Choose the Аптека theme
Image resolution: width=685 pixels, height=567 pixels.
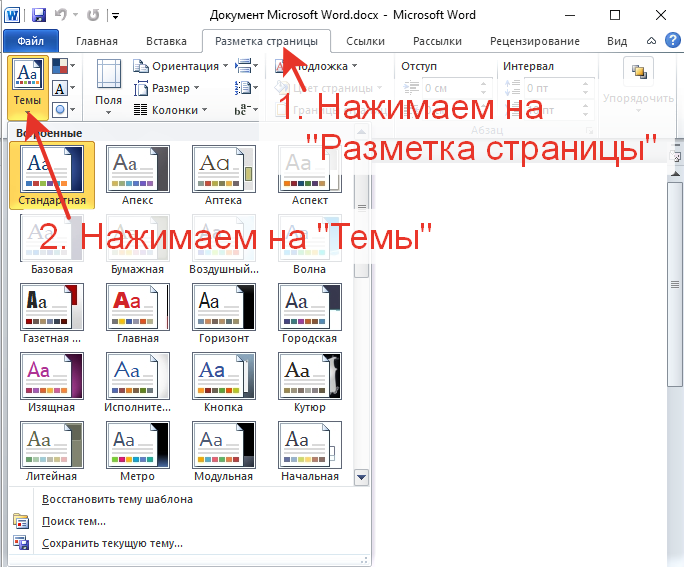pos(224,176)
